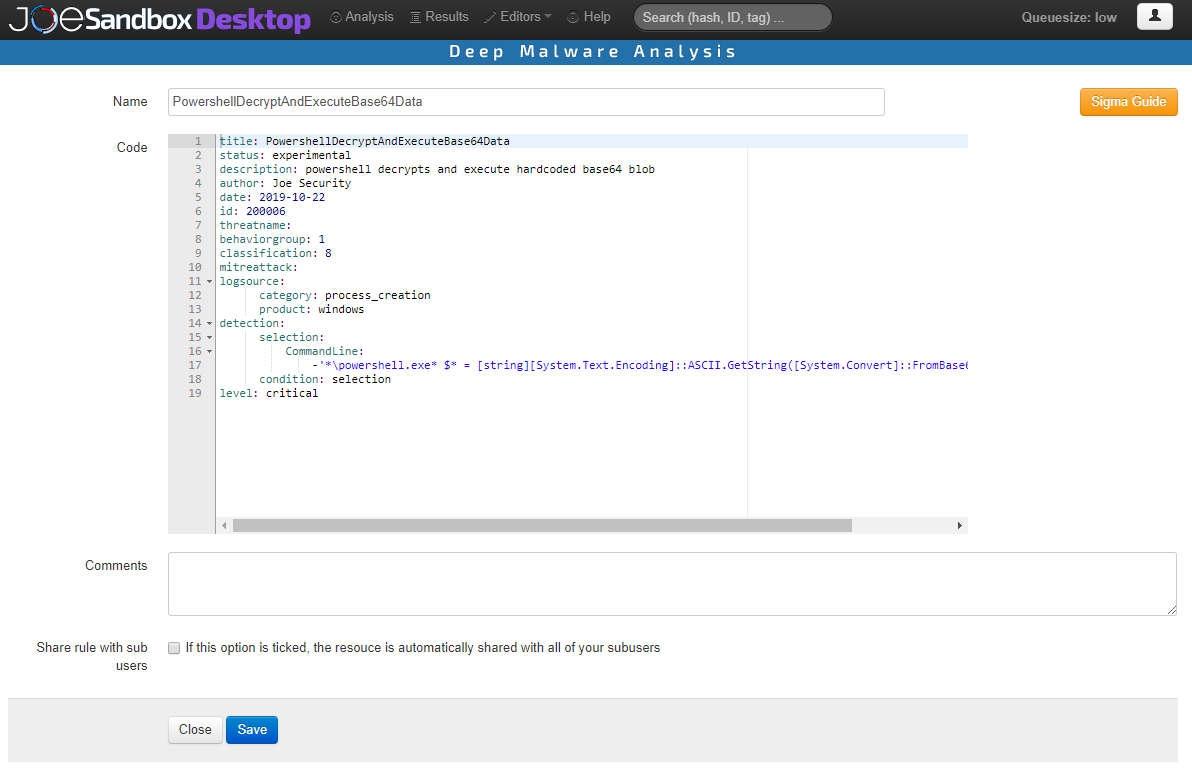Open the Results menu

pos(441,16)
